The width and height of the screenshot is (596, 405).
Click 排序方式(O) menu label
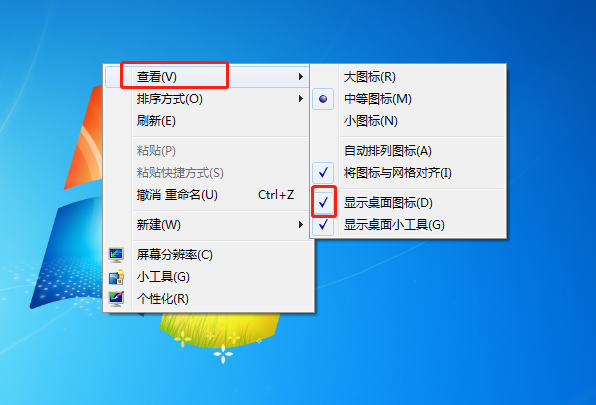pyautogui.click(x=170, y=99)
